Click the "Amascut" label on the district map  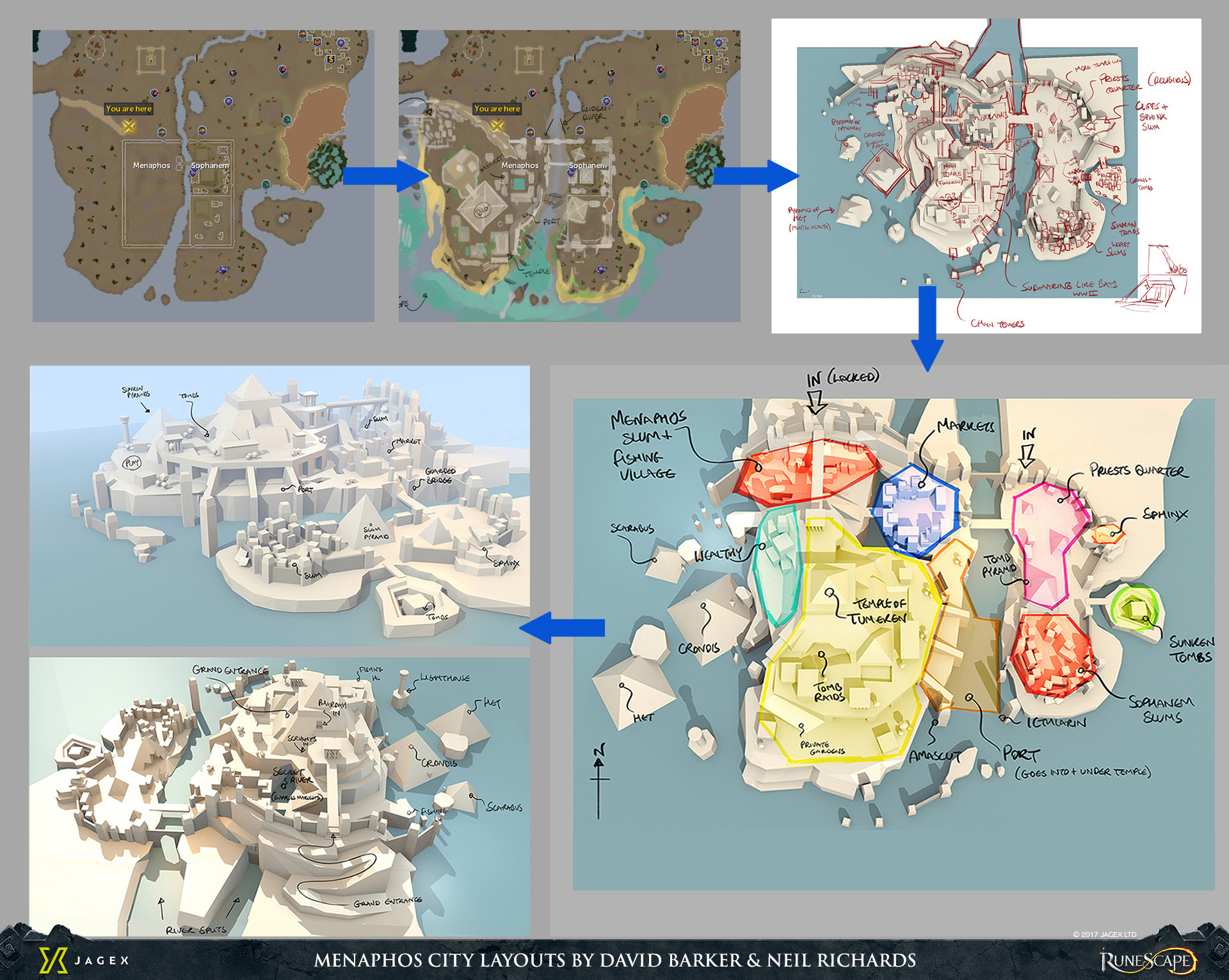pos(935,756)
